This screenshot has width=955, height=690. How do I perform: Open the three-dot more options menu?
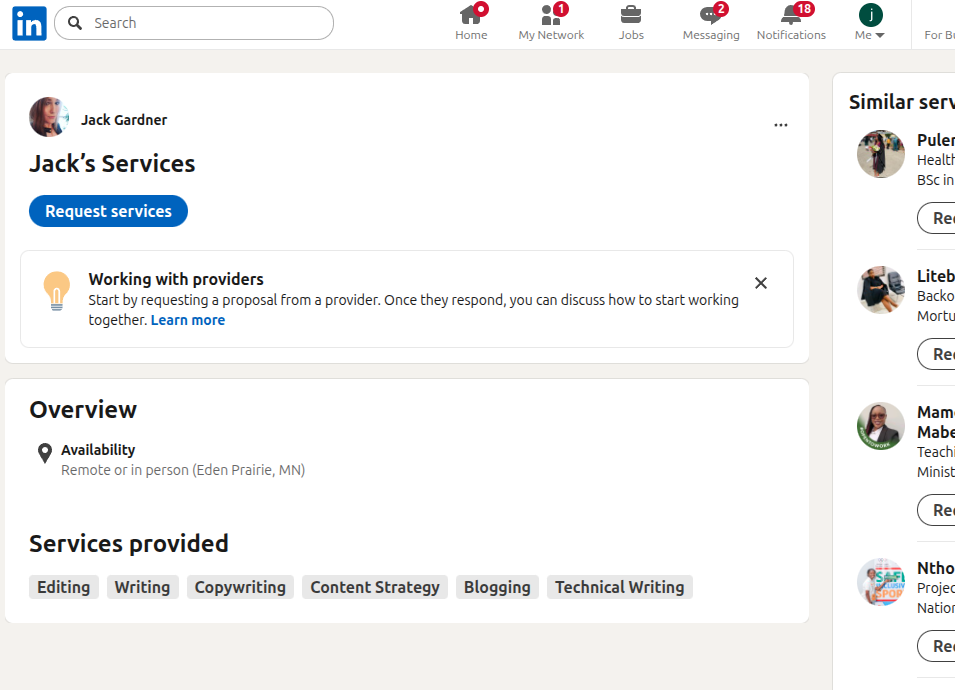click(781, 125)
